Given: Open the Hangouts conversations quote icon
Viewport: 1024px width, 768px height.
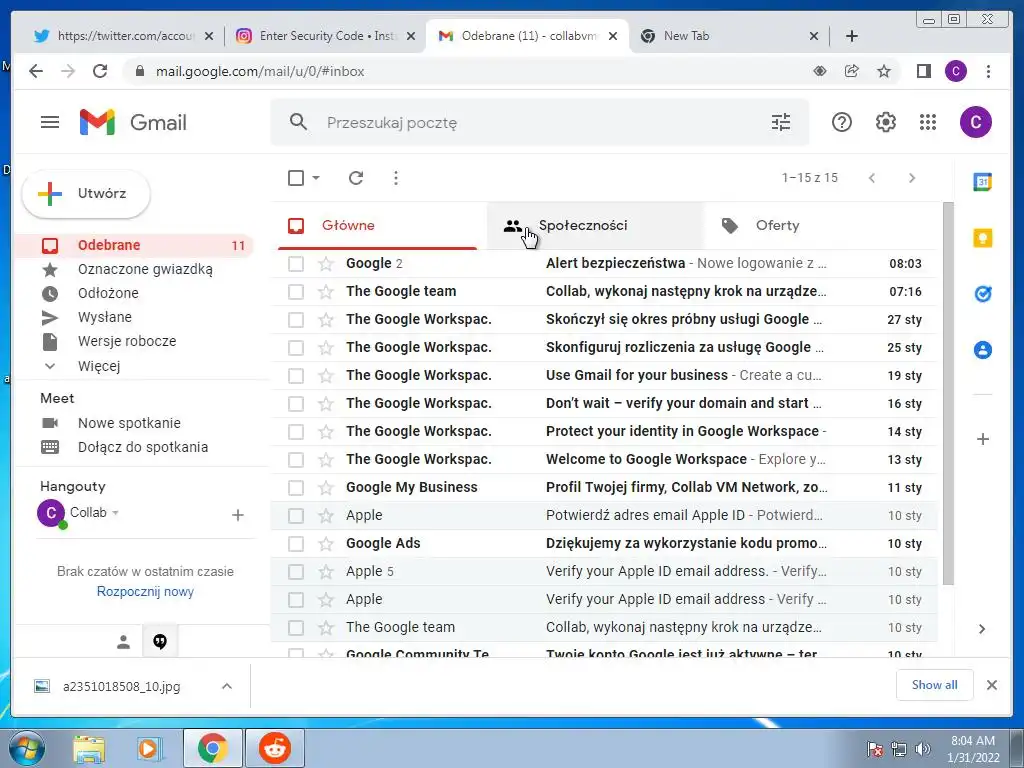Looking at the screenshot, I should tap(160, 642).
